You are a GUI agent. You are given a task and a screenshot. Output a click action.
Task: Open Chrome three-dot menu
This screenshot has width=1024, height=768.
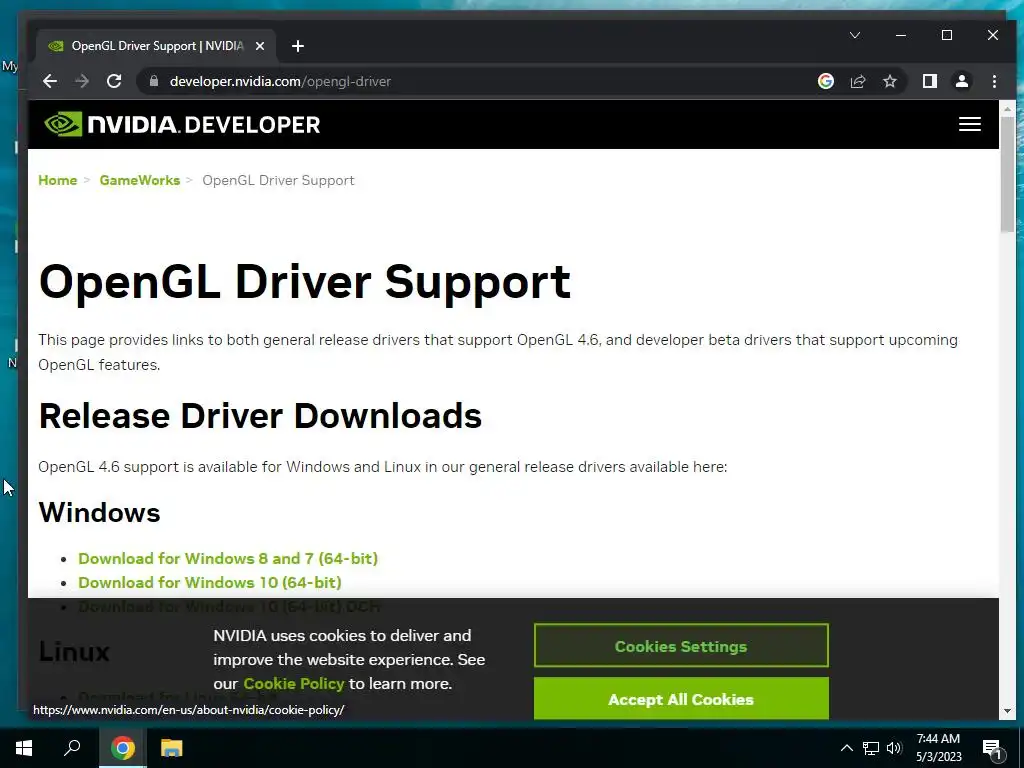(994, 81)
